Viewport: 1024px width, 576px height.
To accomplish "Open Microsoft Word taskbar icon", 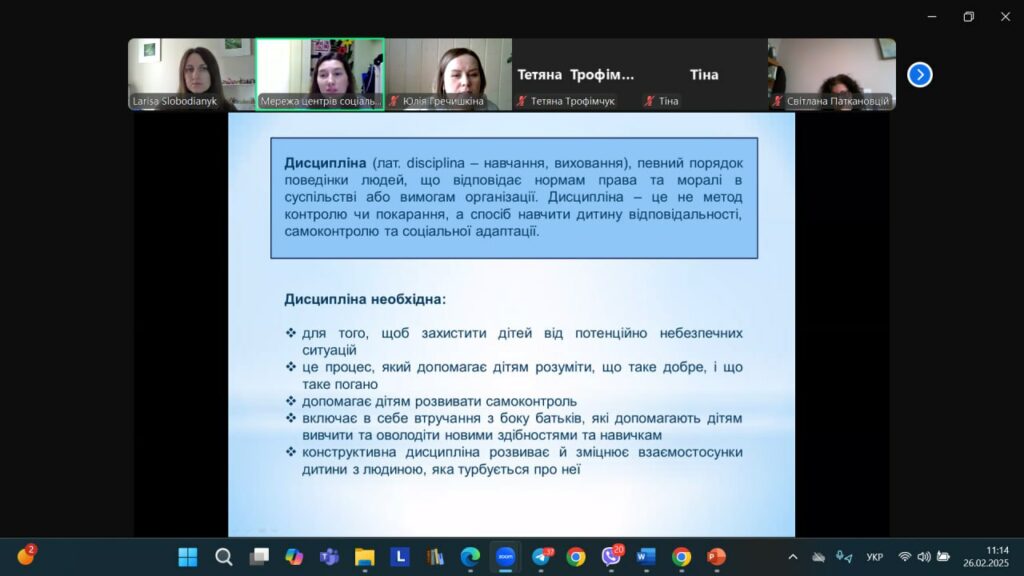I will coord(646,557).
